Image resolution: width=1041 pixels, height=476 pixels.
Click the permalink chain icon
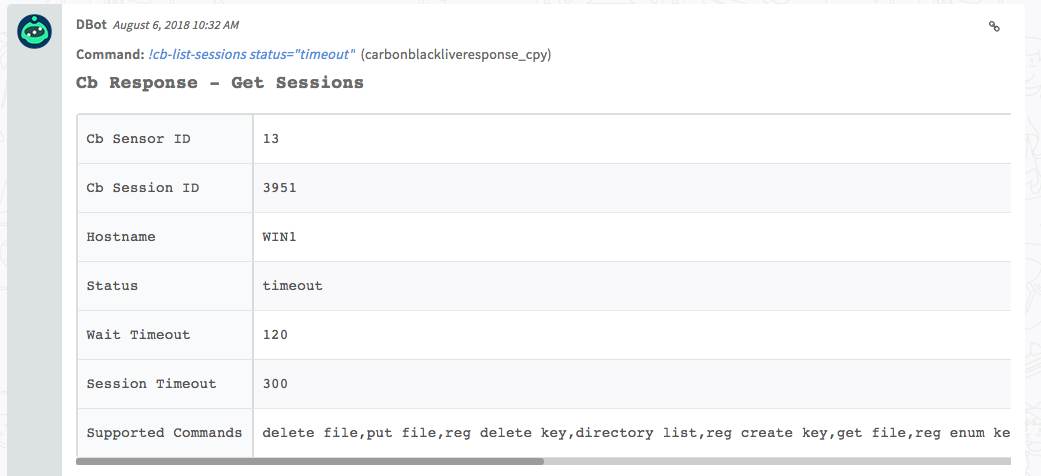(994, 27)
